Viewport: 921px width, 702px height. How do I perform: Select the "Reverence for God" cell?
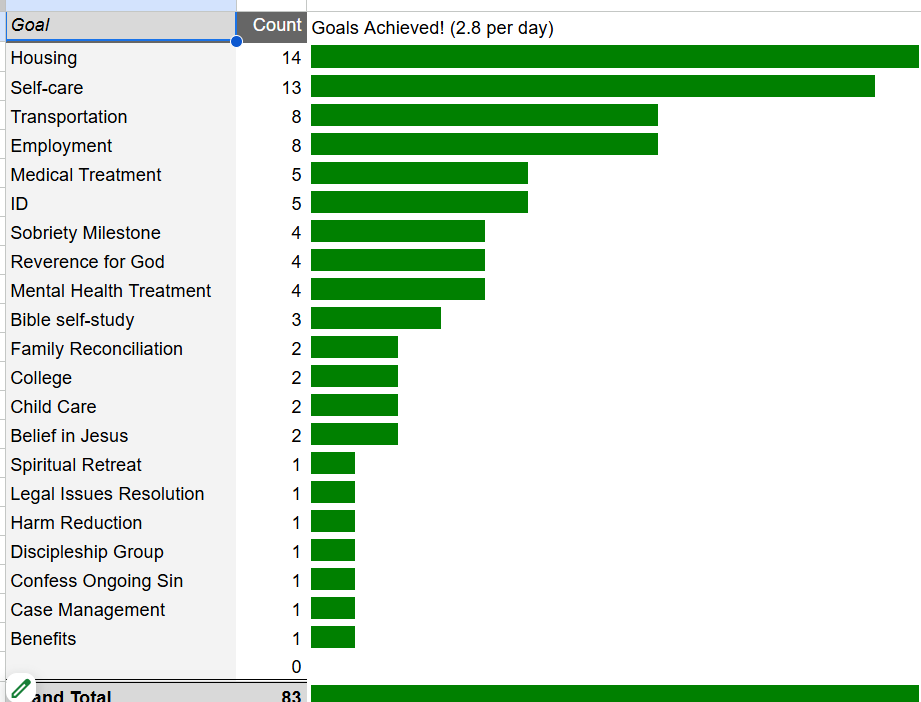click(121, 261)
